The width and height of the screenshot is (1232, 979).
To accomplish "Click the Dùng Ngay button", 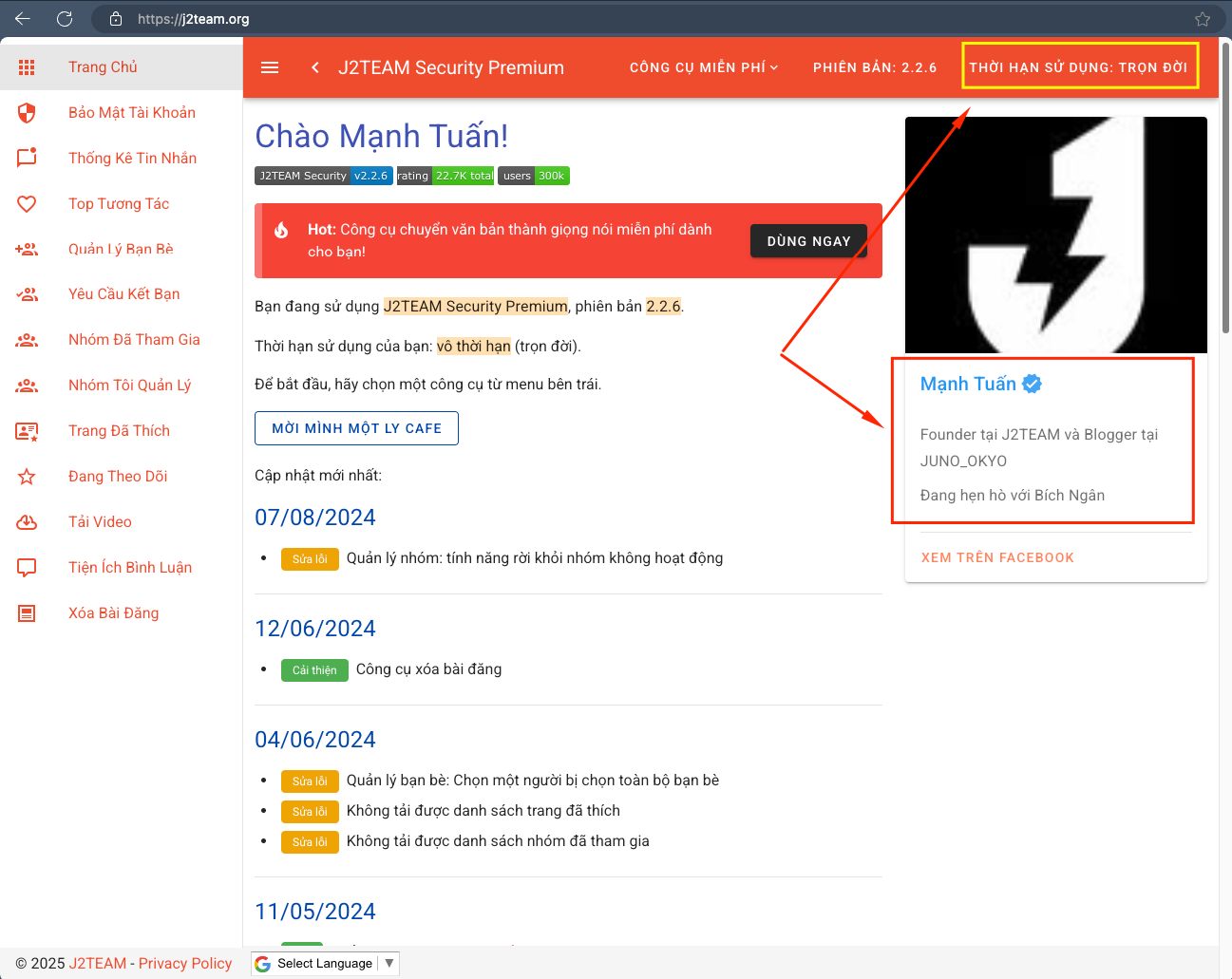I will coord(808,241).
